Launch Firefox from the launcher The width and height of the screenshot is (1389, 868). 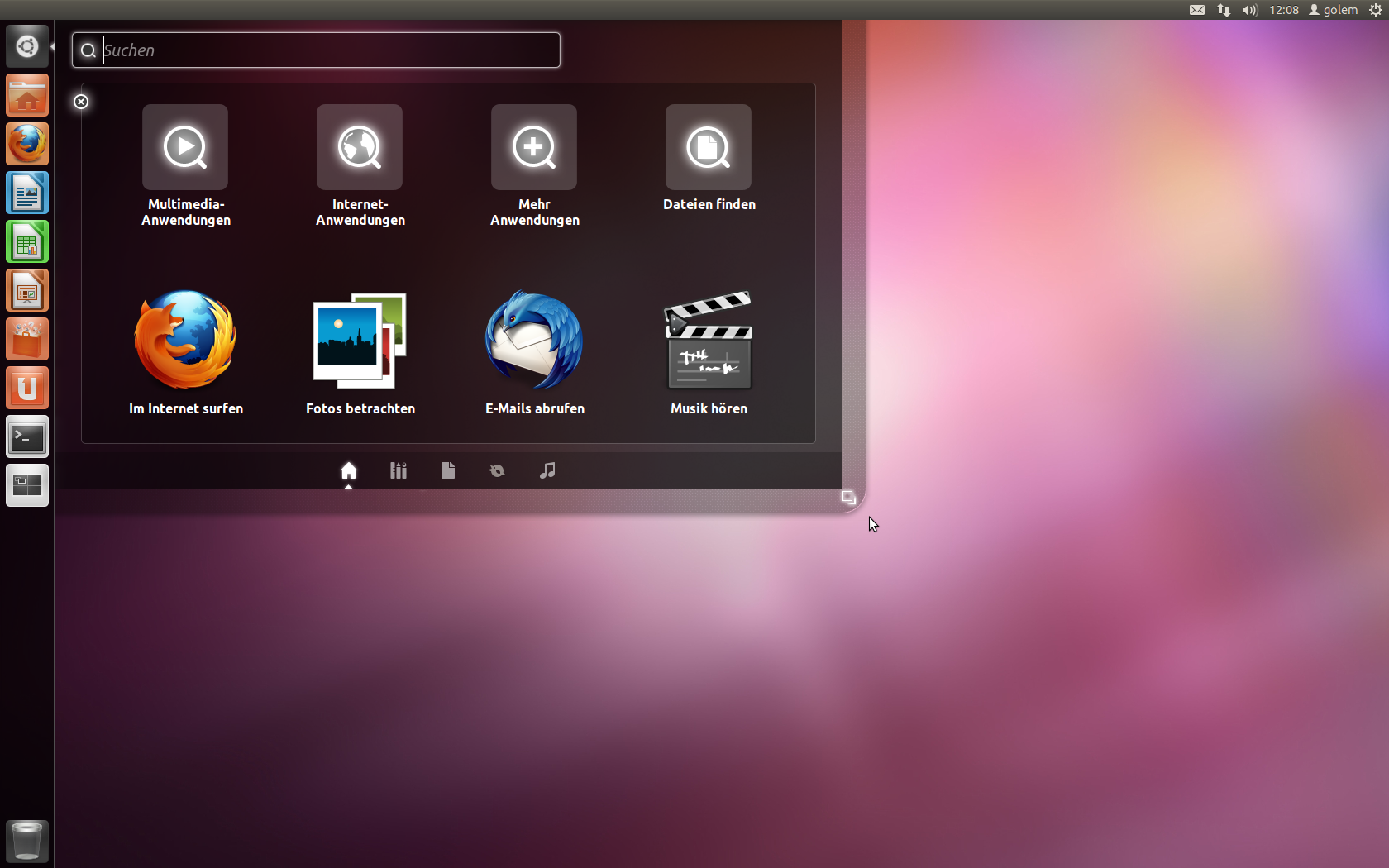tap(27, 143)
